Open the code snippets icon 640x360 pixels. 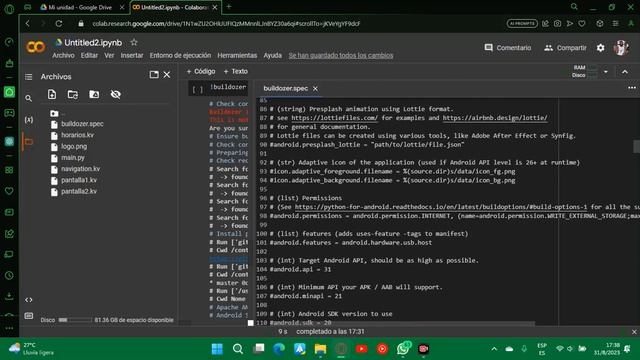[x=29, y=300]
